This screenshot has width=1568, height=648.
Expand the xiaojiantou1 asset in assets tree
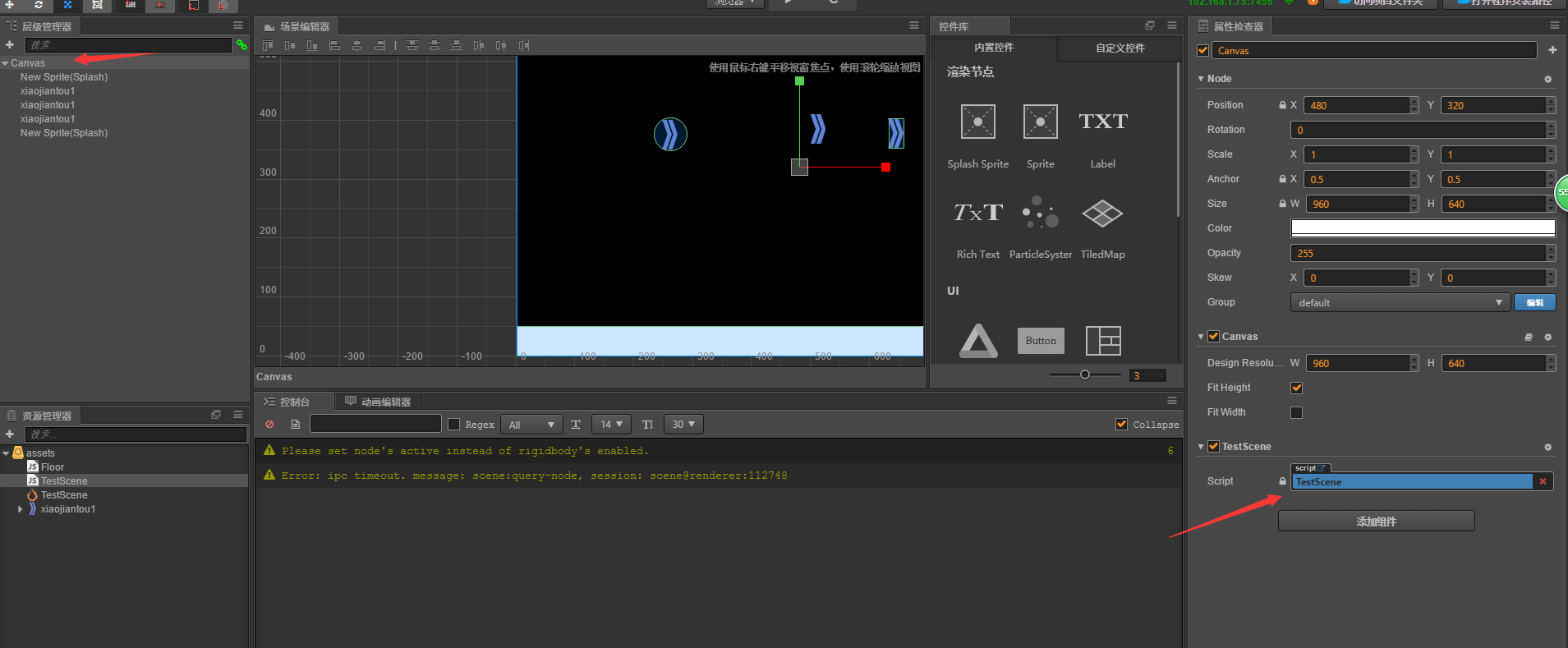pyautogui.click(x=21, y=509)
